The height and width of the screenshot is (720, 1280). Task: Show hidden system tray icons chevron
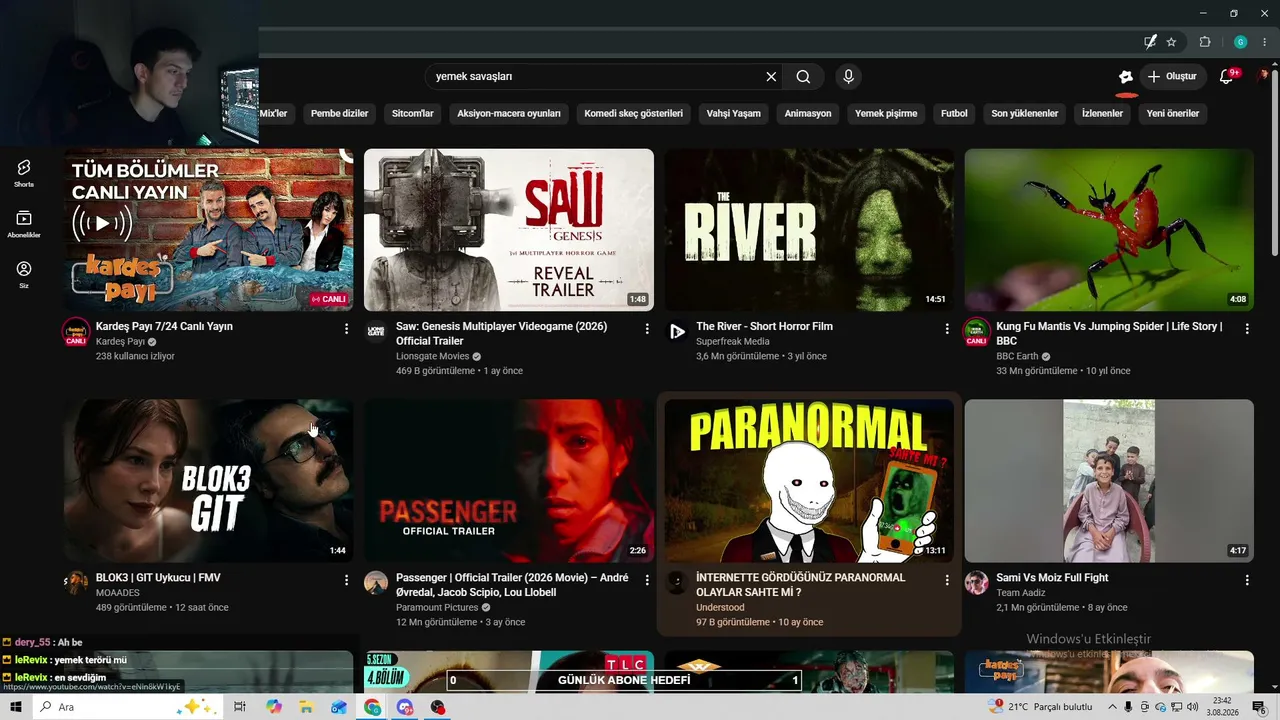[x=1112, y=707]
